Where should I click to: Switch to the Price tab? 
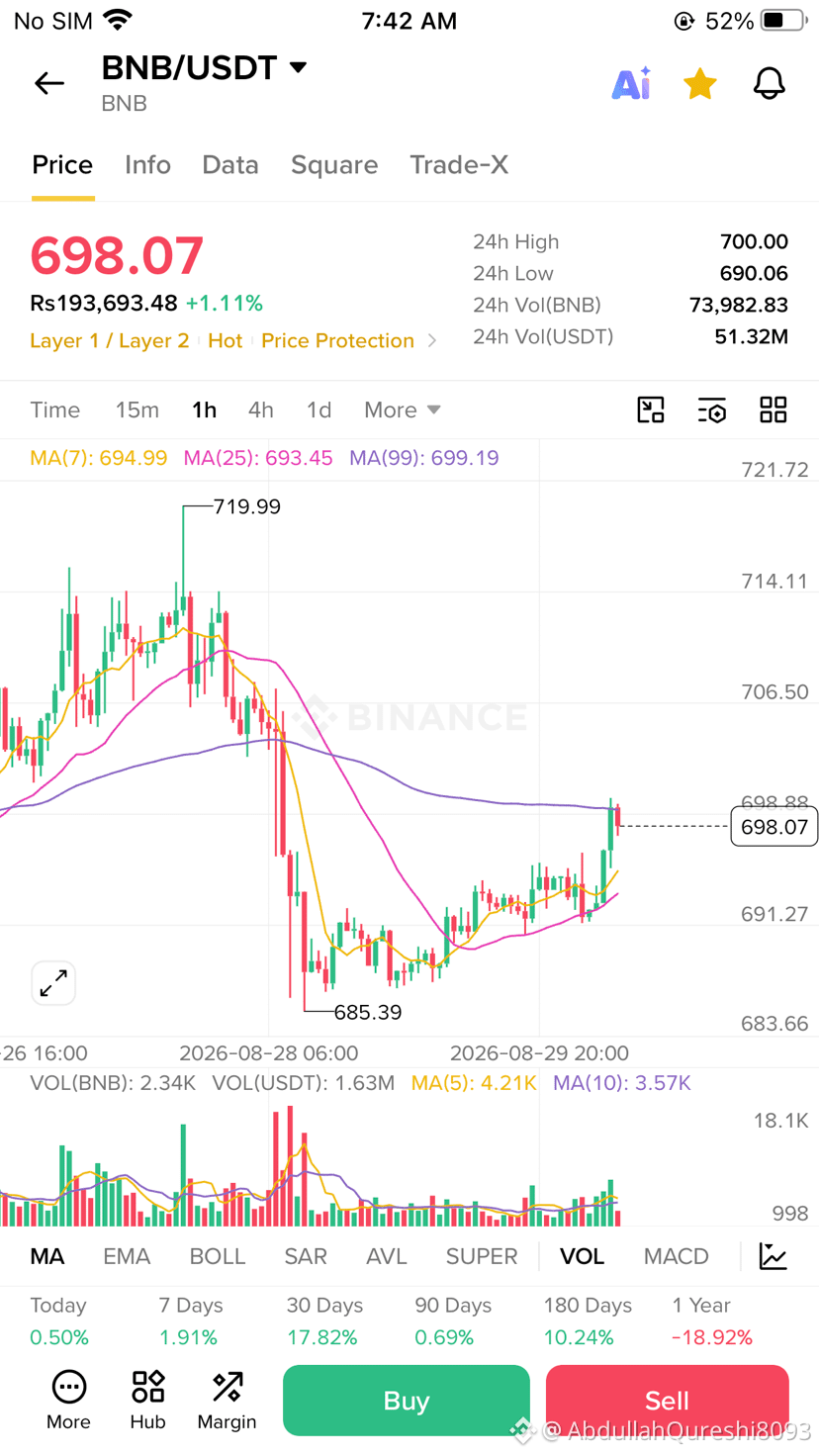[x=62, y=164]
